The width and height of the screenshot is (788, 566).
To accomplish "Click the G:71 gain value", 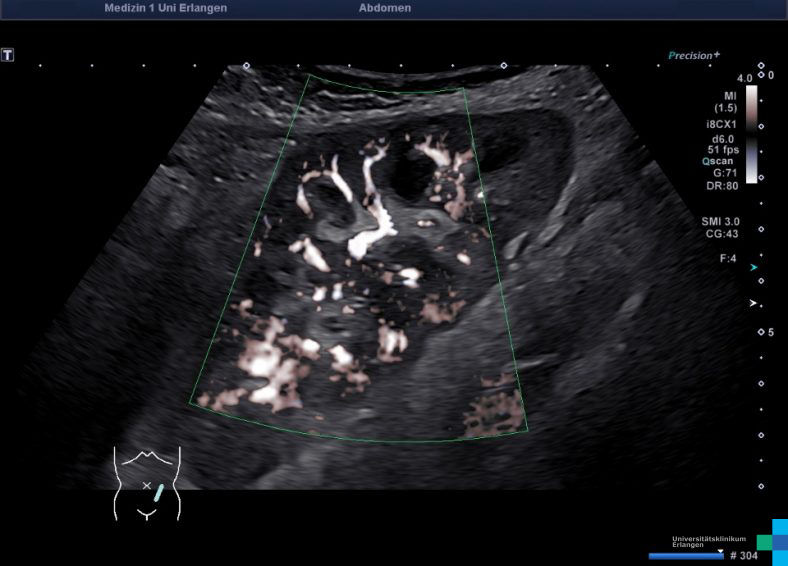I will [723, 173].
